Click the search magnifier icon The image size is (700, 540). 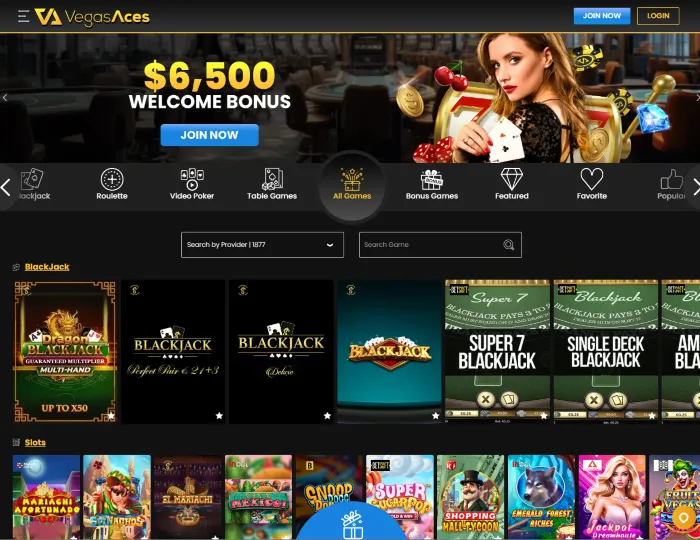pyautogui.click(x=508, y=245)
